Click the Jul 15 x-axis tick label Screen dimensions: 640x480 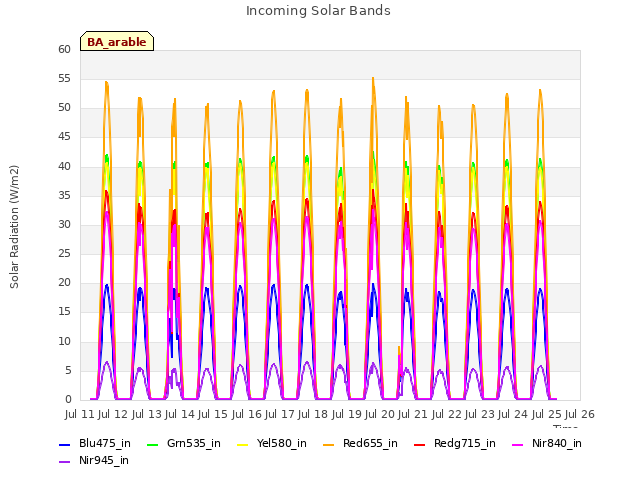213,414
